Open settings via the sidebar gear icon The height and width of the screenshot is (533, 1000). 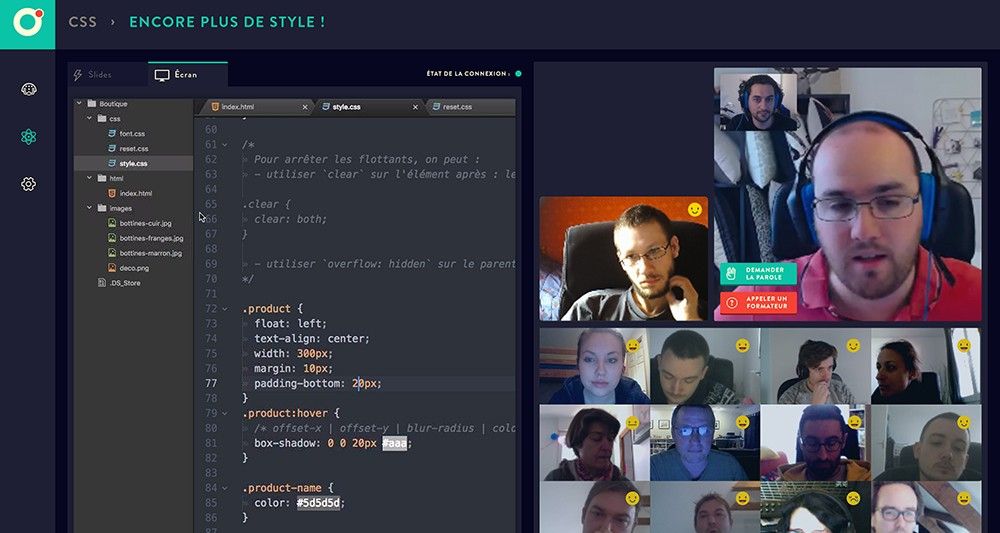point(28,184)
